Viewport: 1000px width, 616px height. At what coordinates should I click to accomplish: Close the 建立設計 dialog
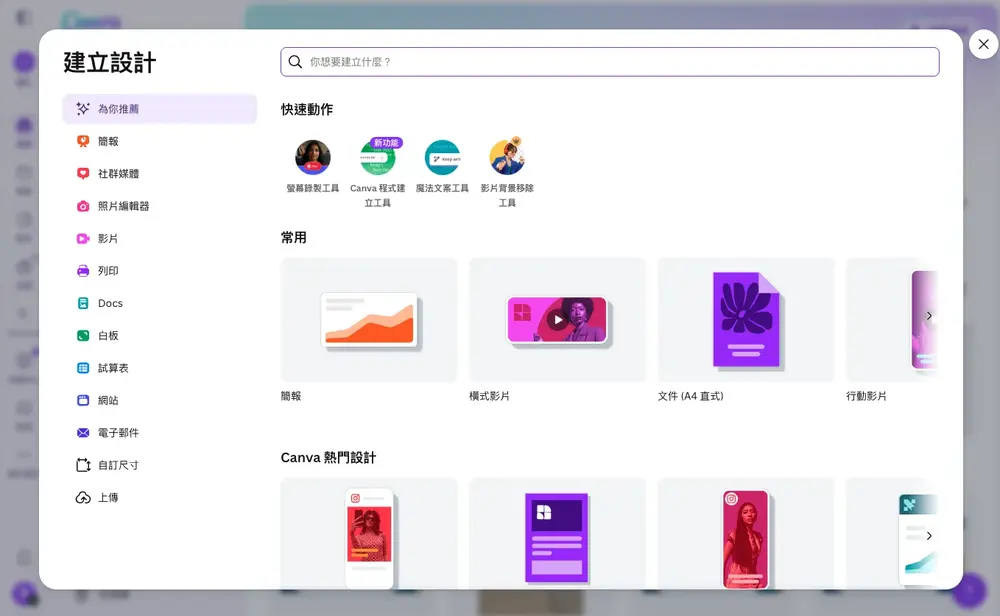click(983, 44)
